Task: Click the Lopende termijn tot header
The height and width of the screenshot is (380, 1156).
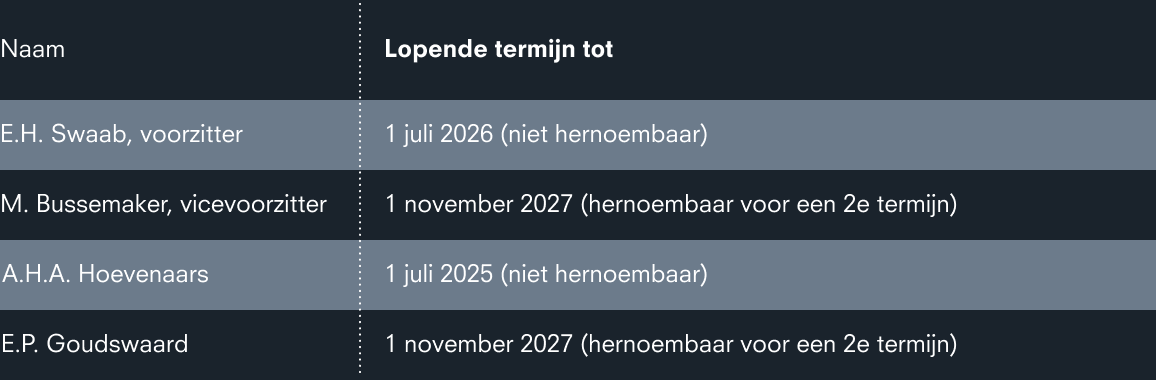Action: point(498,49)
